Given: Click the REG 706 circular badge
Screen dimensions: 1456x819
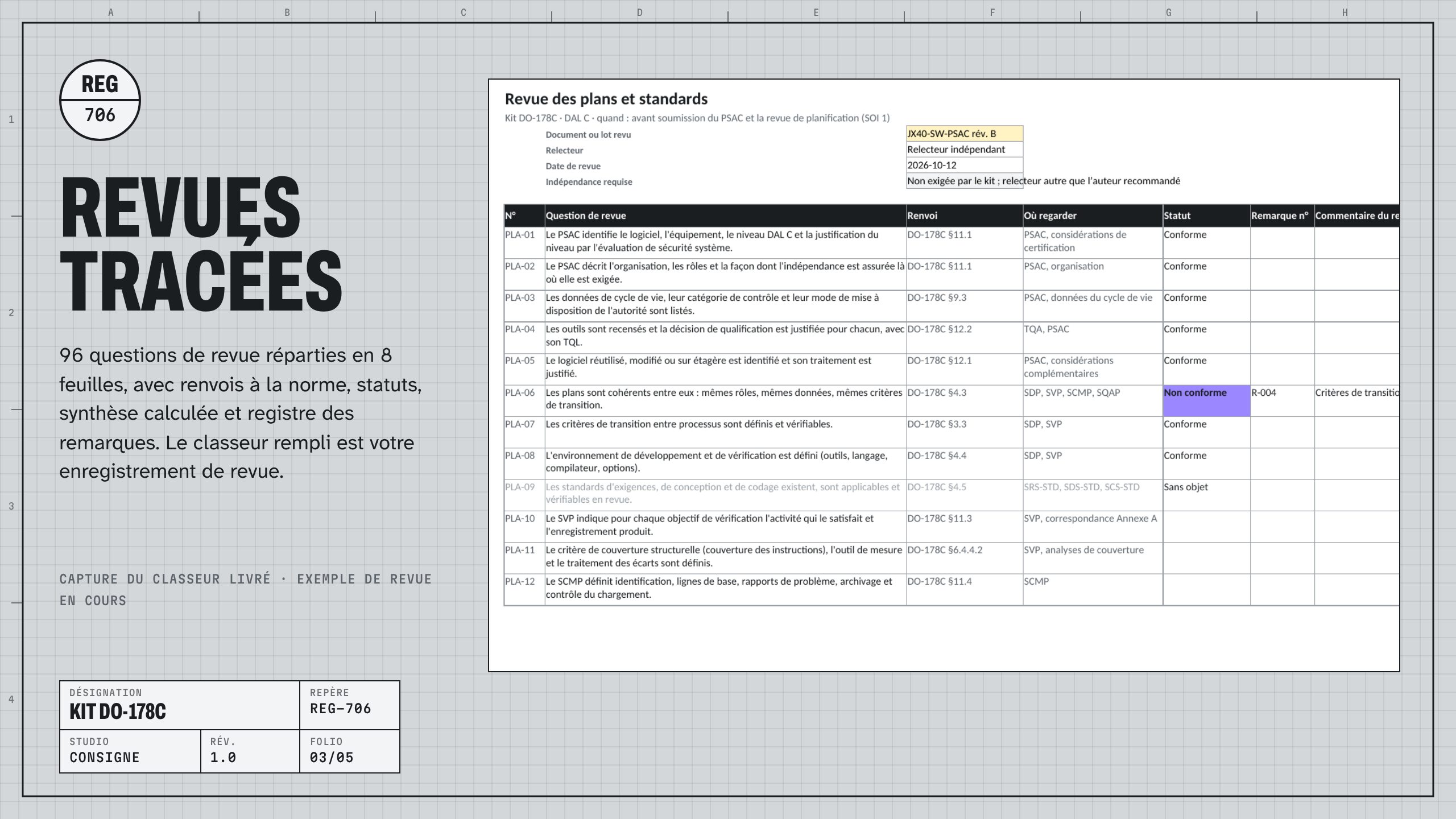Looking at the screenshot, I should point(100,100).
